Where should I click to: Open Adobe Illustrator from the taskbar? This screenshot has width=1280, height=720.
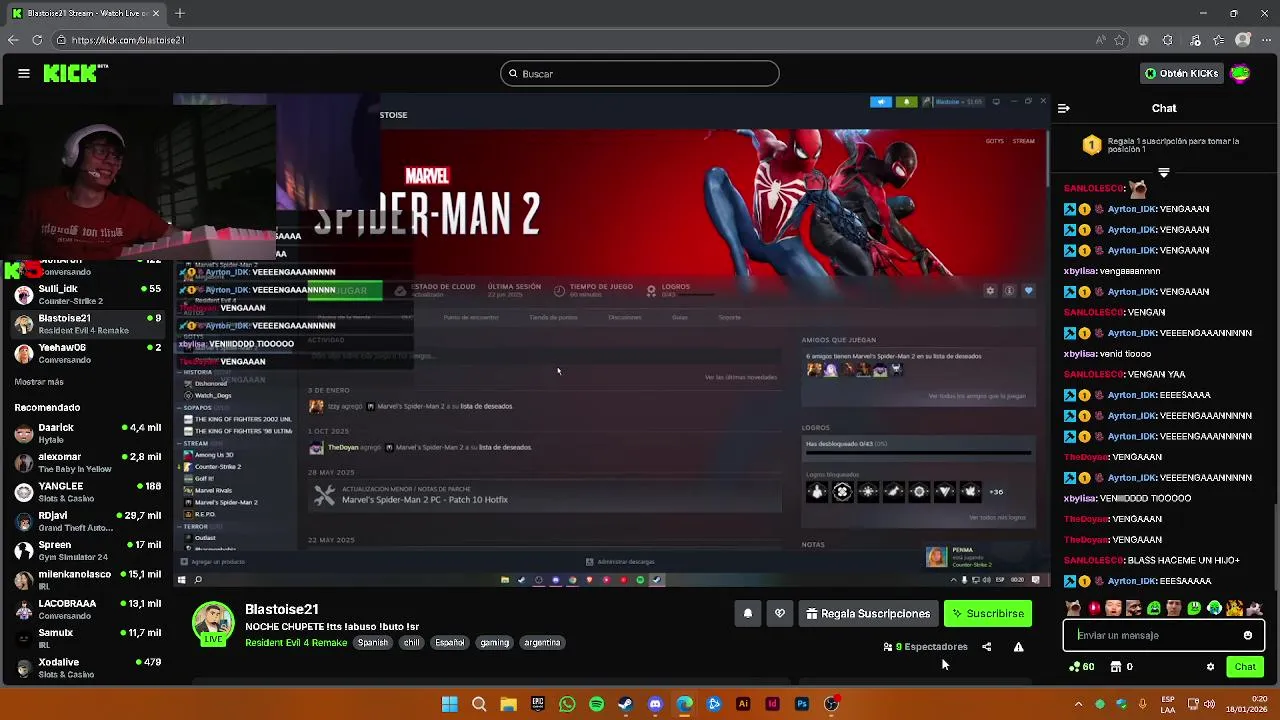[x=743, y=704]
